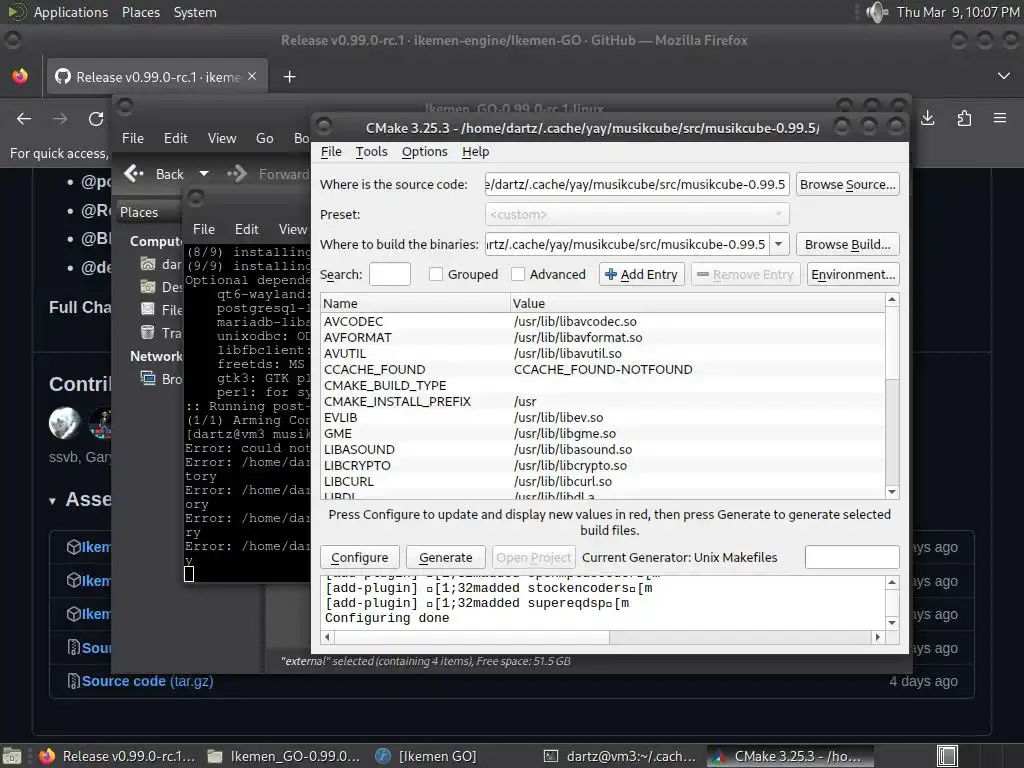
Task: Toggle the Grouped checkbox in CMake
Action: click(436, 274)
